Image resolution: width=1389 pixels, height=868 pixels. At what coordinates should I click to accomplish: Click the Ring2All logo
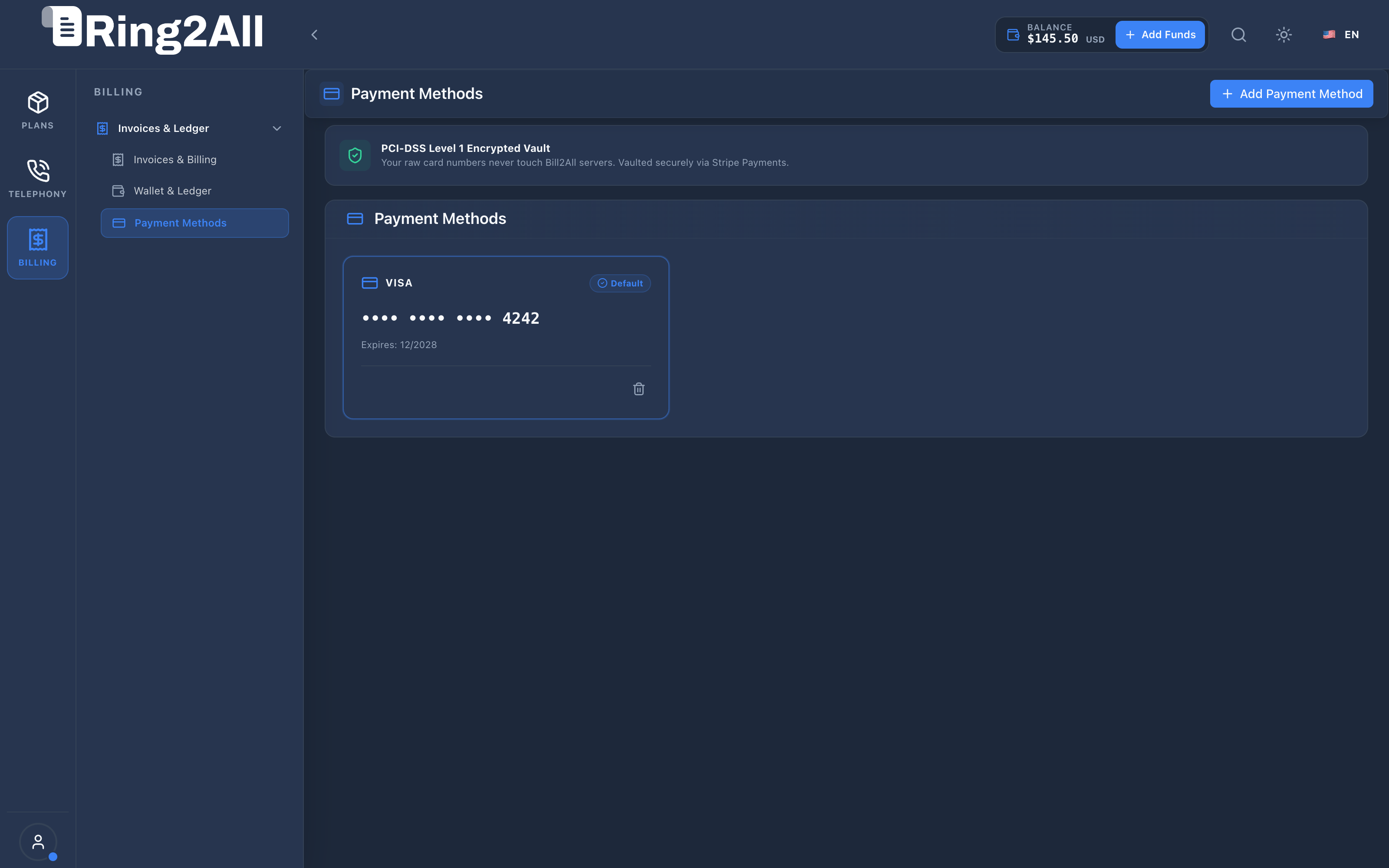(153, 30)
